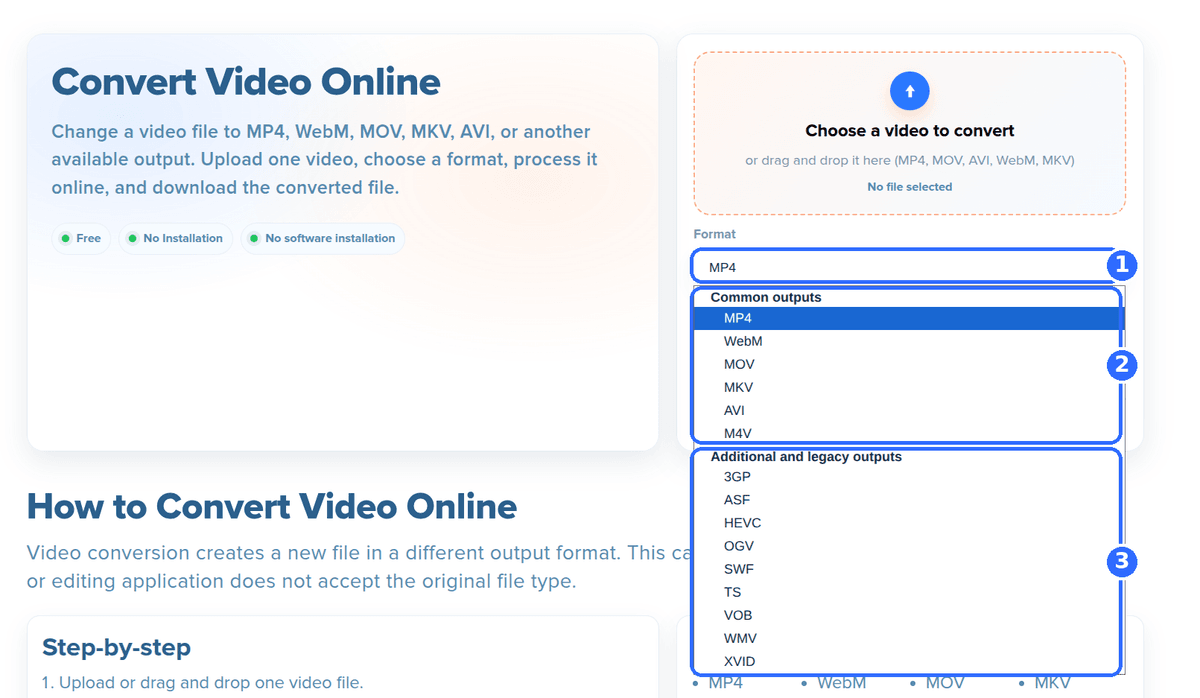Image resolution: width=1200 pixels, height=698 pixels.
Task: Click the blue upload arrow icon
Action: coord(909,91)
